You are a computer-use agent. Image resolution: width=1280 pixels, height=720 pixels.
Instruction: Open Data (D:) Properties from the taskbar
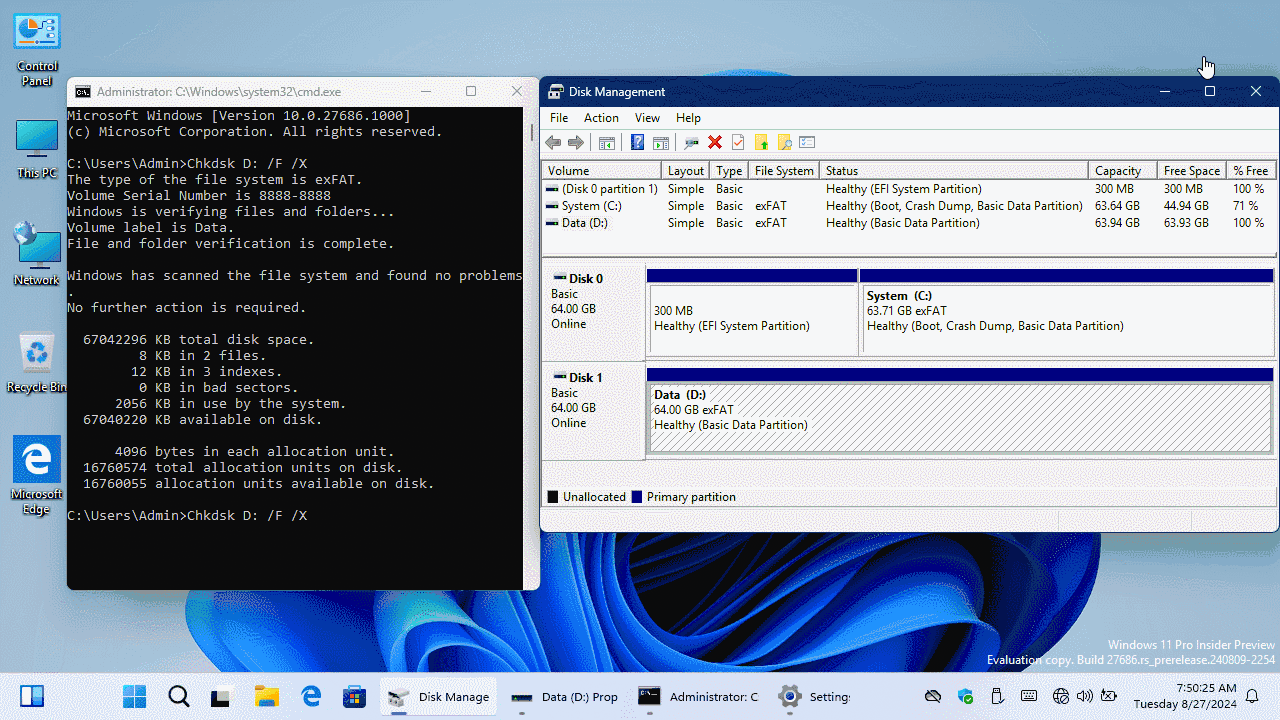tap(564, 697)
